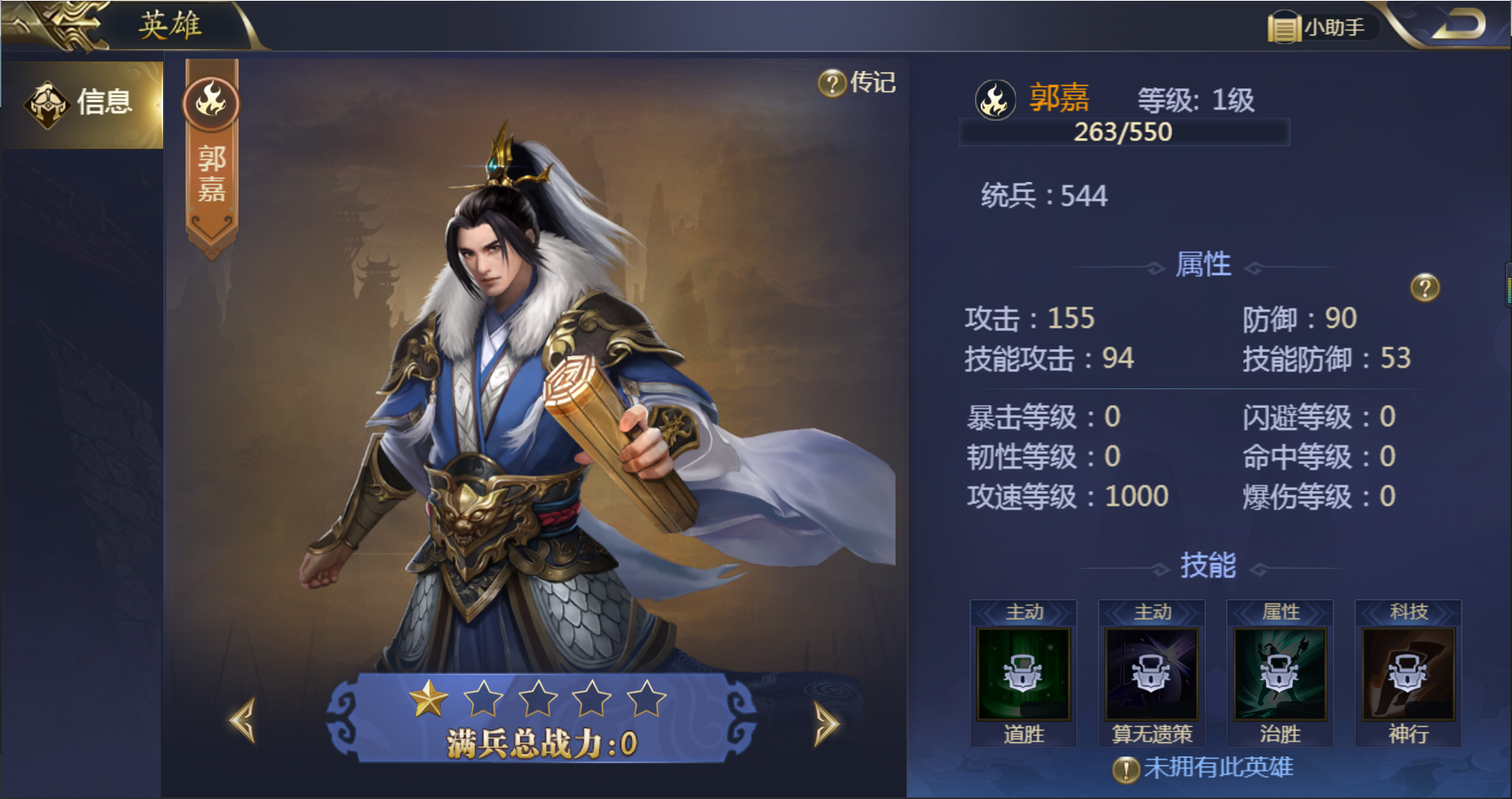Open the 传记 biography link
The image size is (1512, 799).
pos(857,82)
